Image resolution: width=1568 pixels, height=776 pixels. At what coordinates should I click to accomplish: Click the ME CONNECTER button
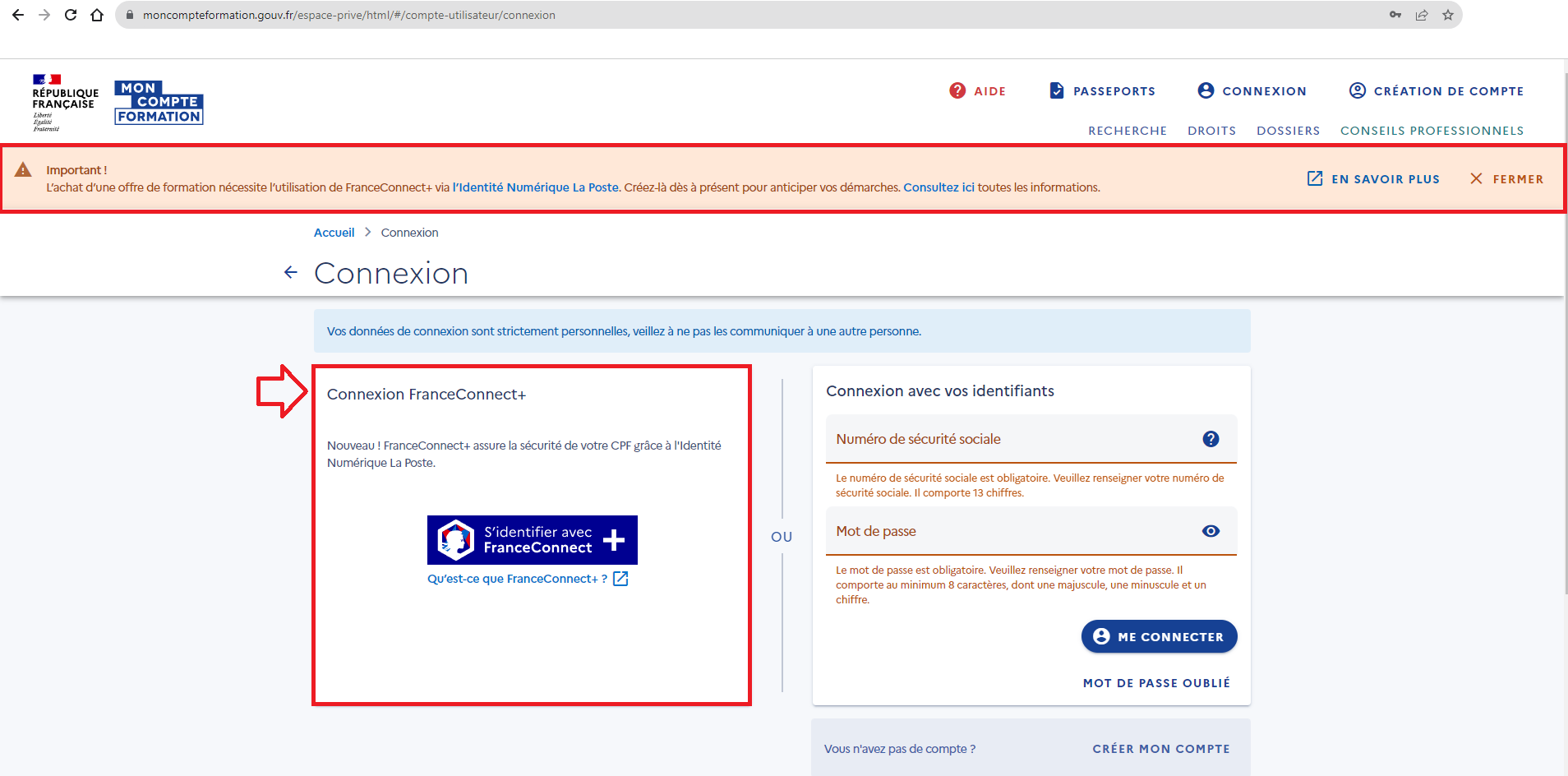tap(1159, 636)
